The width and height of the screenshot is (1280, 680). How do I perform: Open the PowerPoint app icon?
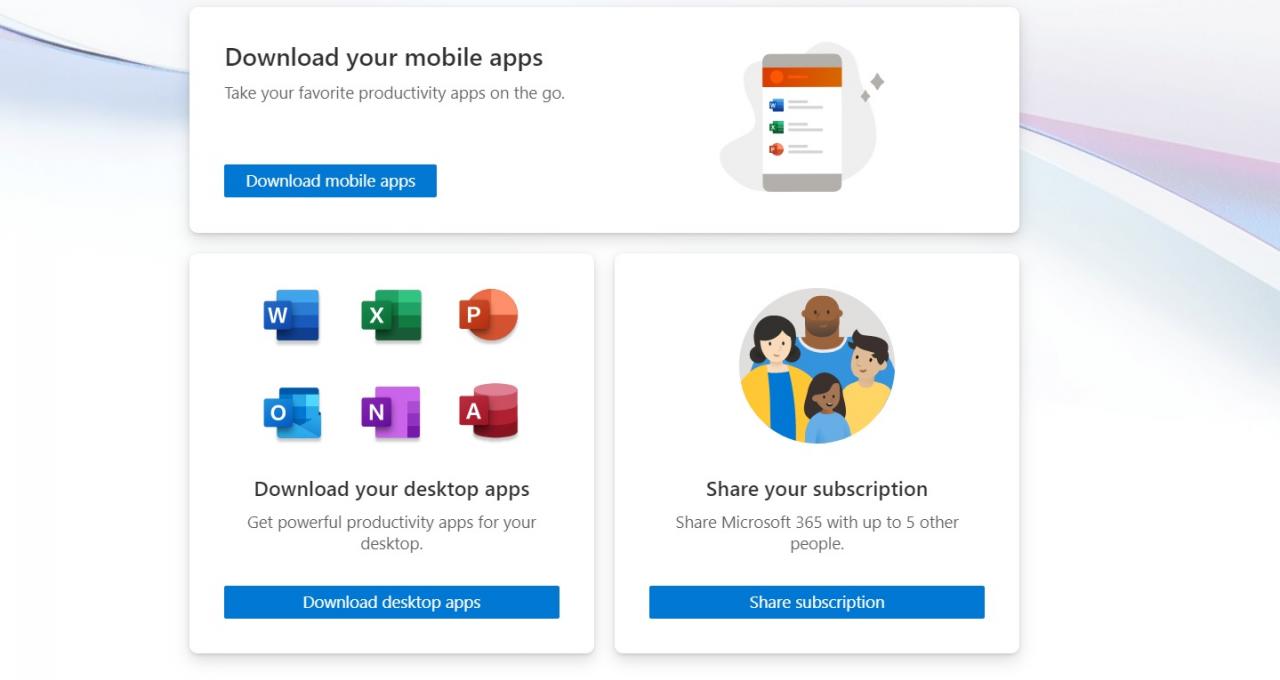[x=489, y=315]
